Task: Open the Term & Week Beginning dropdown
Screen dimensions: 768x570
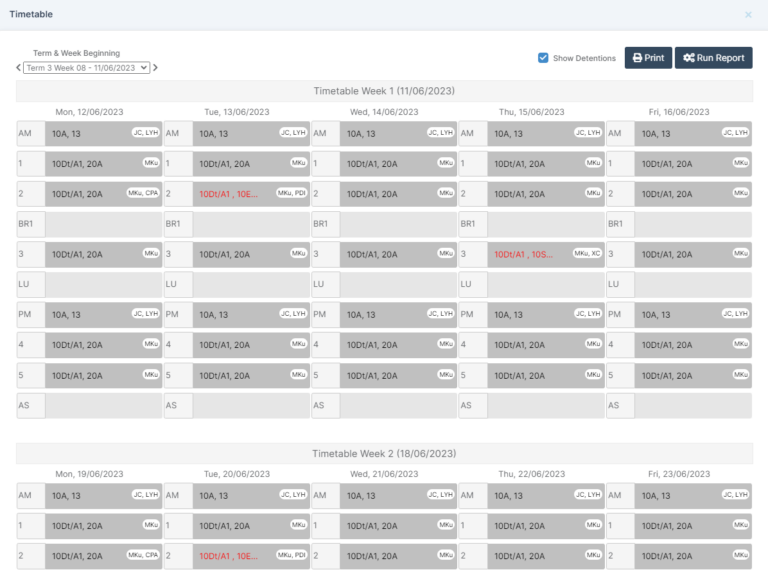Action: click(x=87, y=68)
